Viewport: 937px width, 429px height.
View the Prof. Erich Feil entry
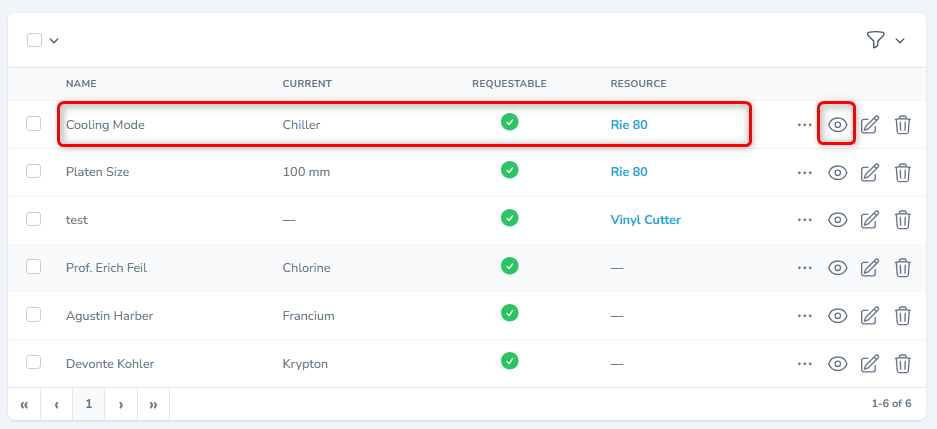click(838, 267)
